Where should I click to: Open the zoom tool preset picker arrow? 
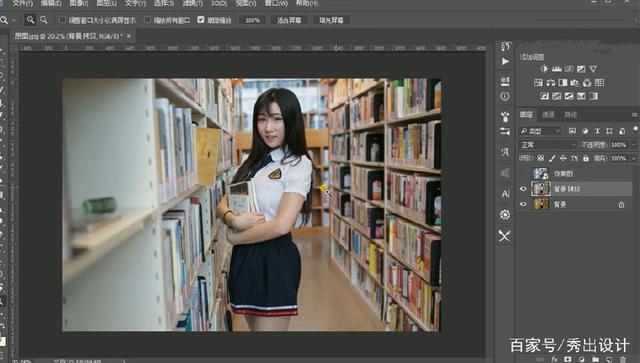pyautogui.click(x=14, y=20)
